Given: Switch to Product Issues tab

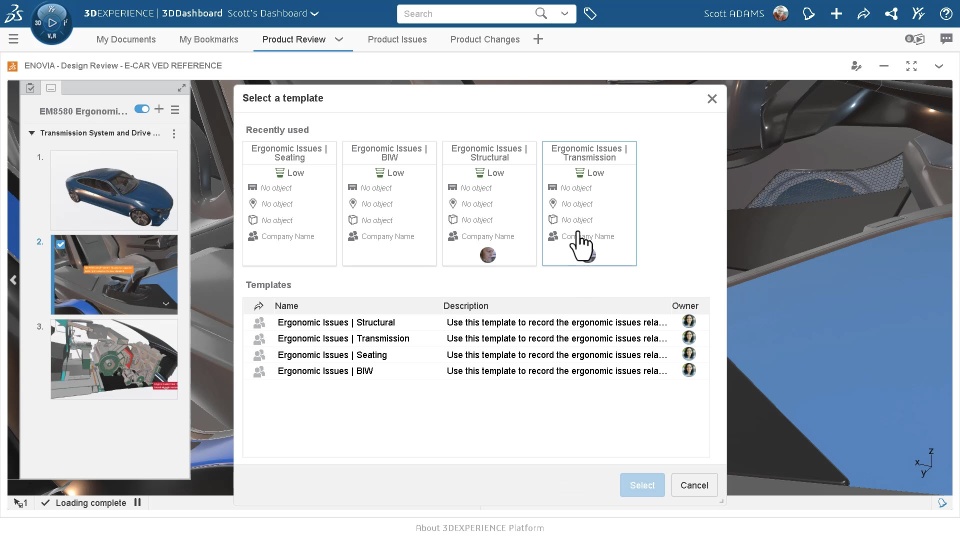Looking at the screenshot, I should point(397,39).
